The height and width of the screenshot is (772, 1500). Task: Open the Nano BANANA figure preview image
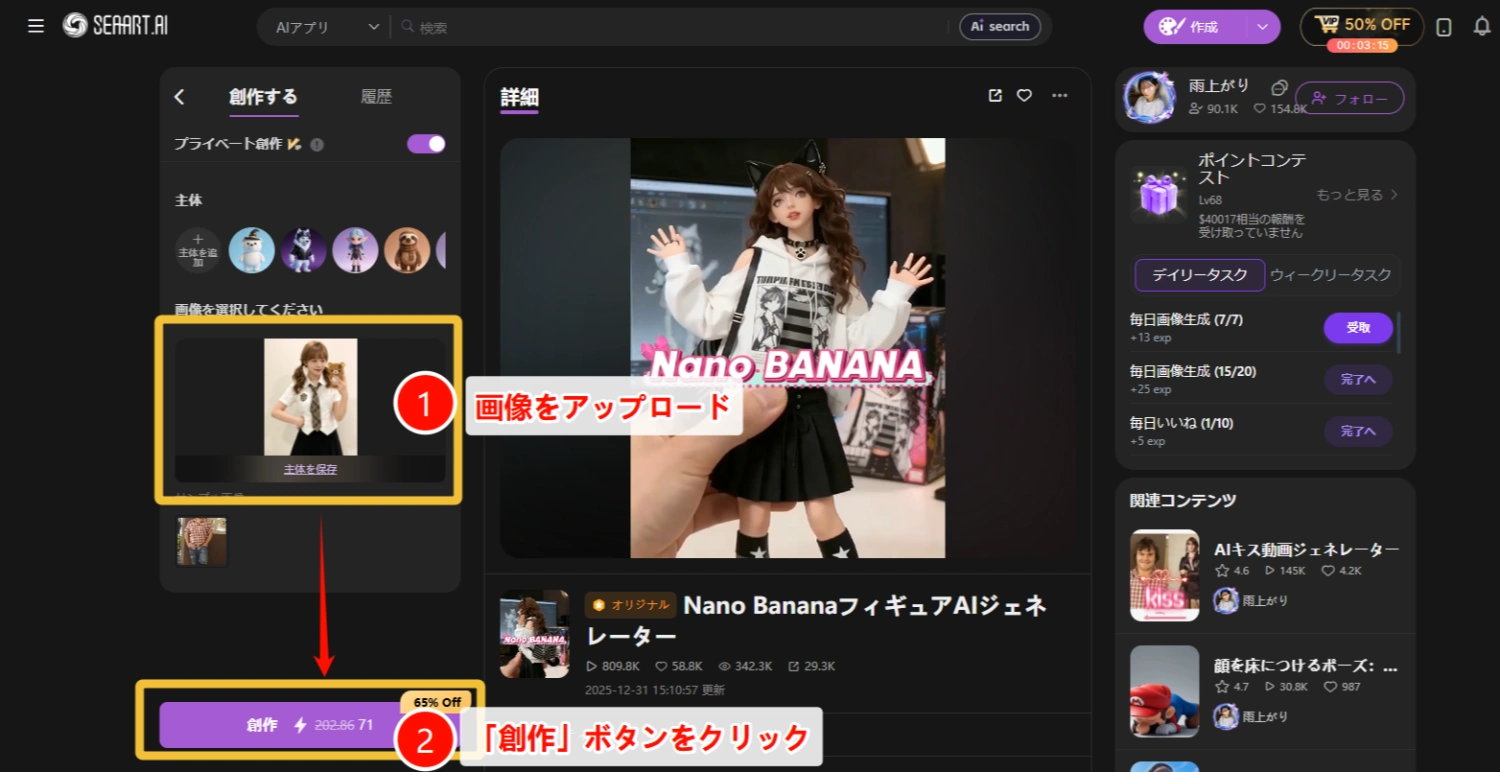[788, 348]
